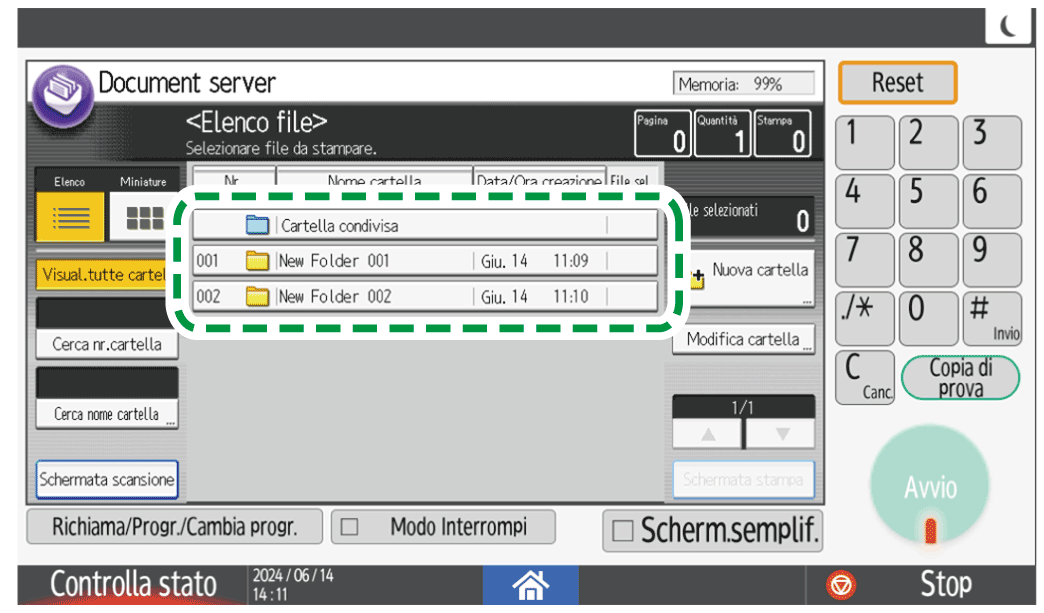Open Controlla stato

[133, 584]
